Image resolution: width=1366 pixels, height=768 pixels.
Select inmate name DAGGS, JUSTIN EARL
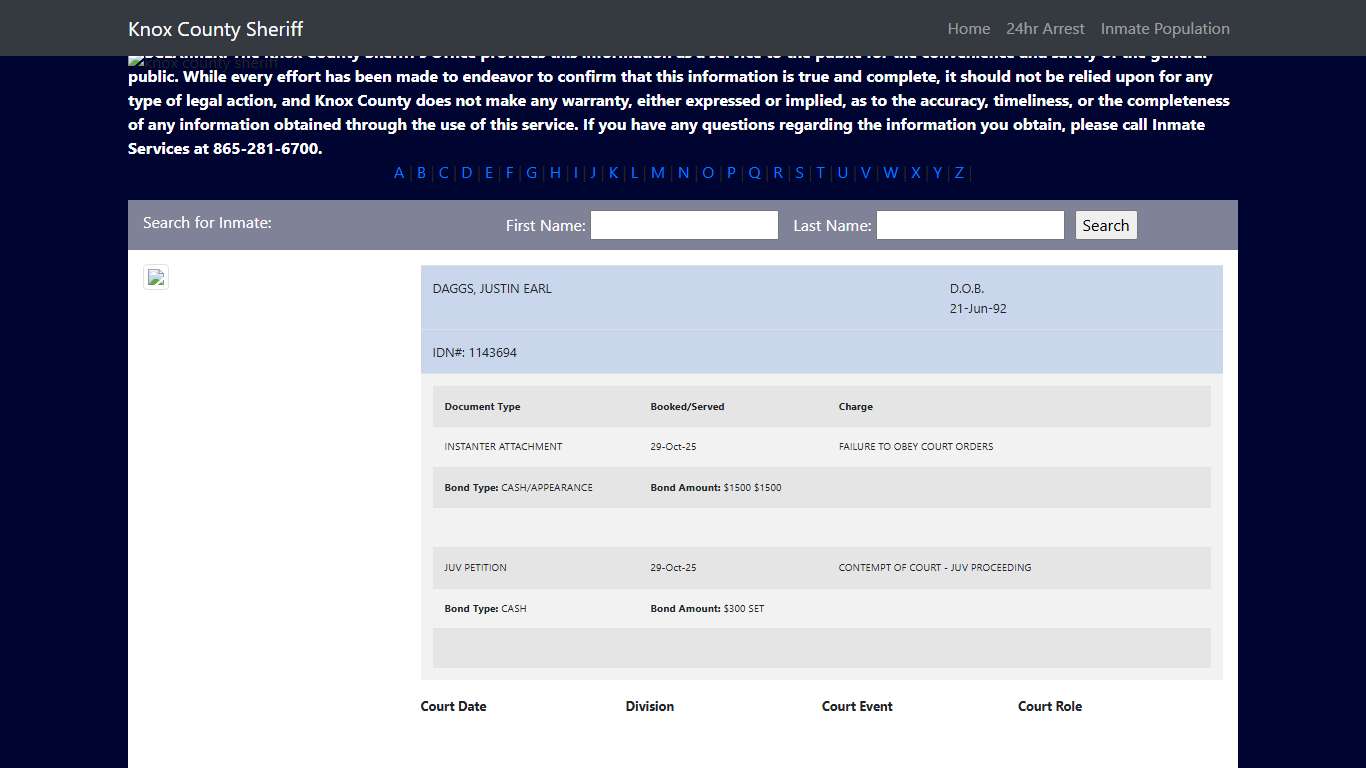[x=492, y=289]
